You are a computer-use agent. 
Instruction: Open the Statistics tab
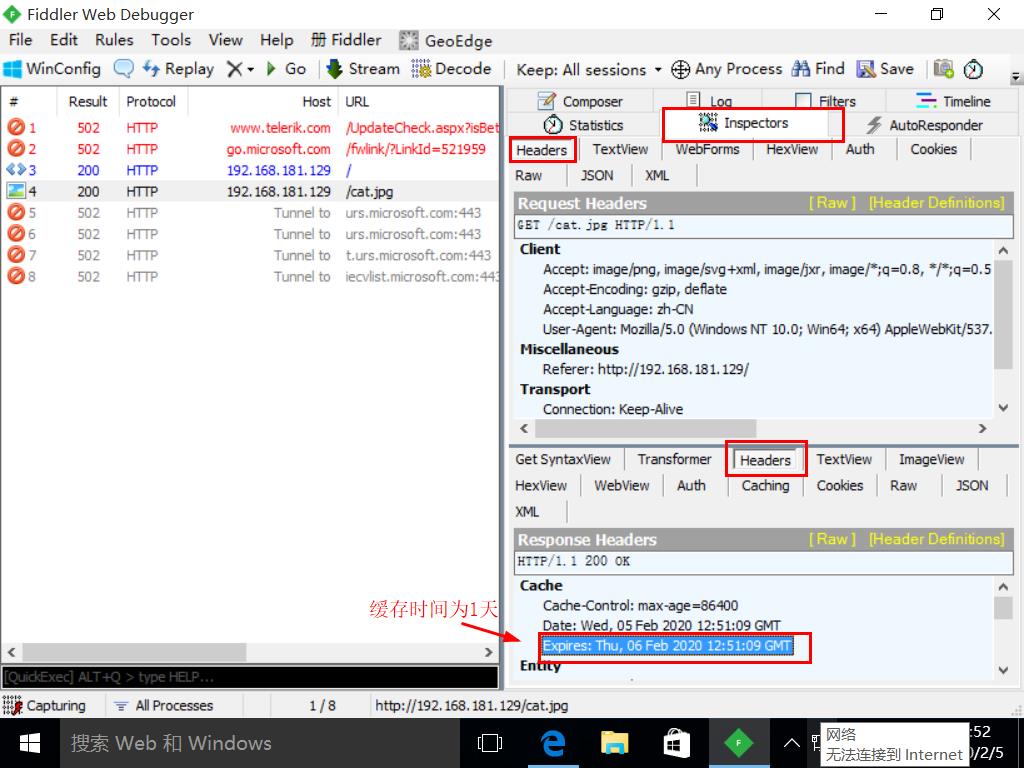pyautogui.click(x=583, y=125)
